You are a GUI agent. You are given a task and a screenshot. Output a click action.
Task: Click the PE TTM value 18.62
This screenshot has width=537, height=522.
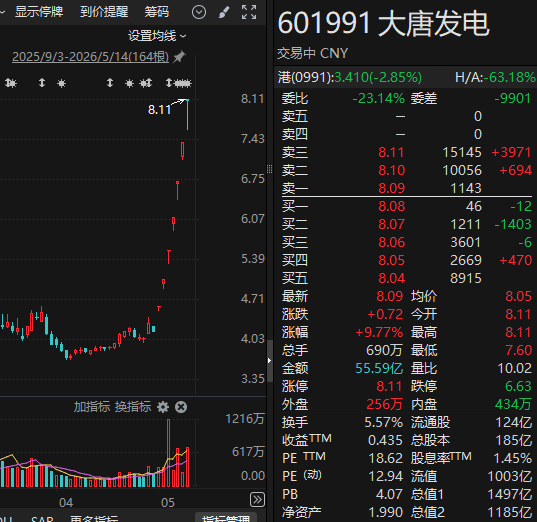(x=386, y=458)
